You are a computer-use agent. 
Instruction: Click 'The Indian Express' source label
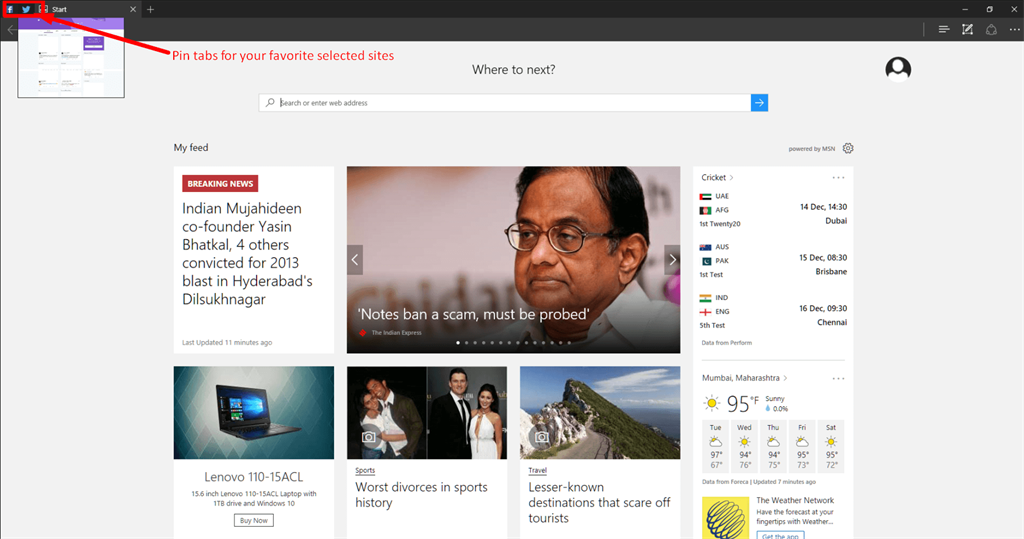pyautogui.click(x=396, y=333)
